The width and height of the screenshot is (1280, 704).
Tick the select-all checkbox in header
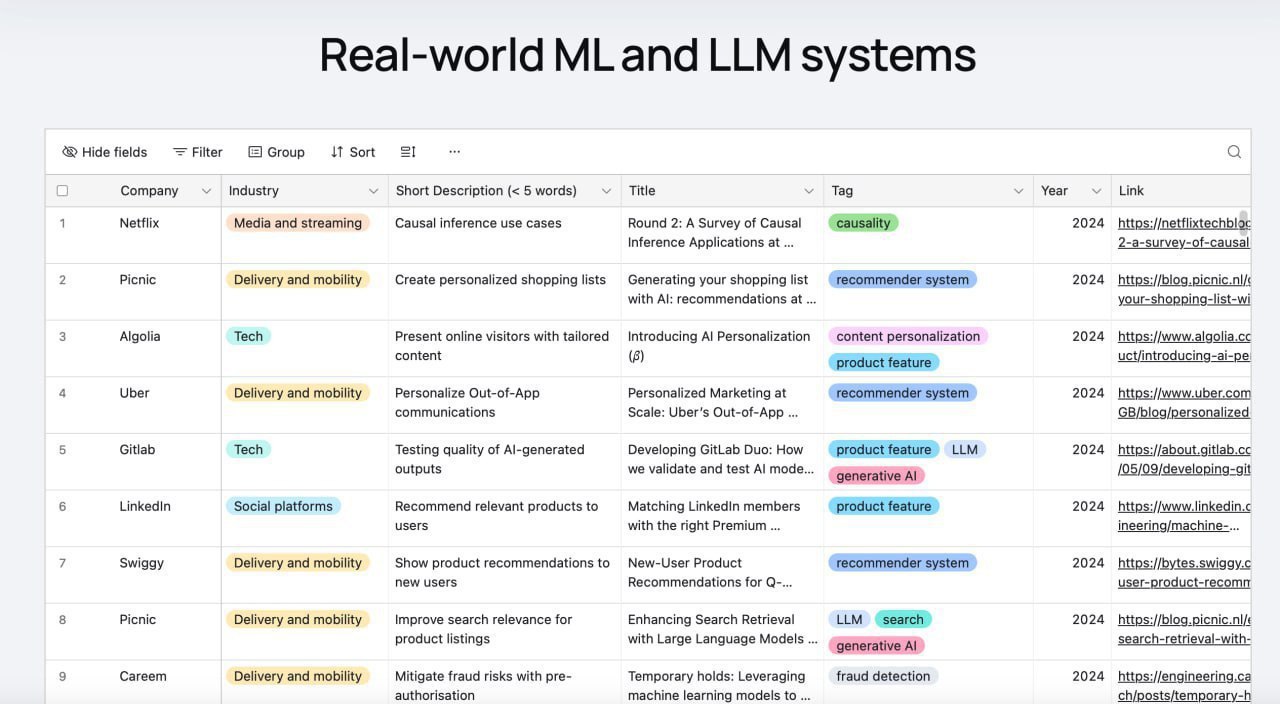coord(62,191)
